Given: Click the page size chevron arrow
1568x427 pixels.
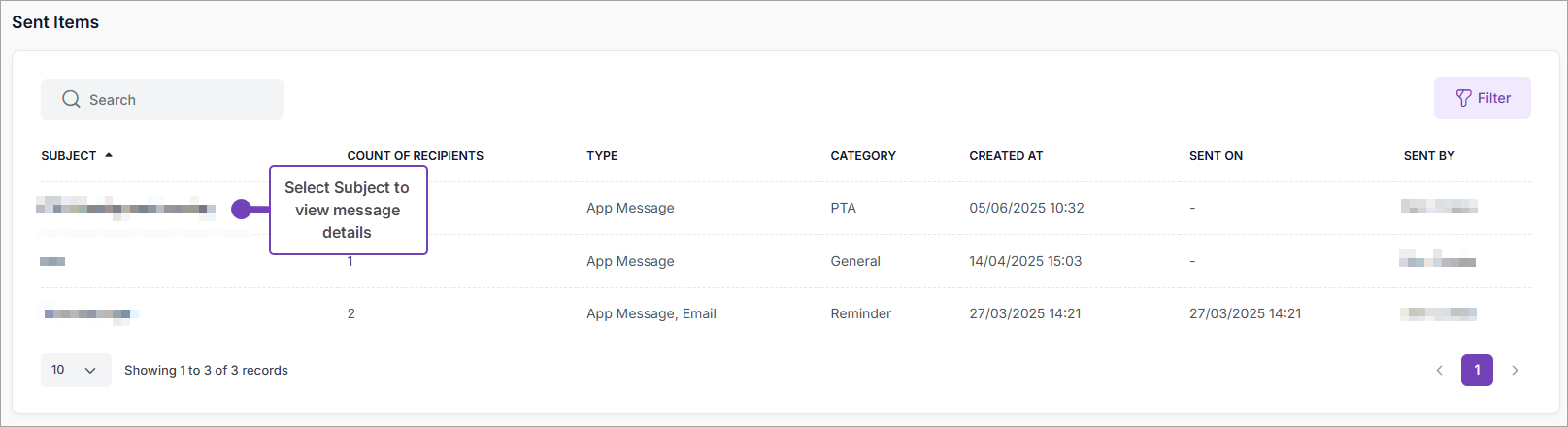Looking at the screenshot, I should click(91, 370).
